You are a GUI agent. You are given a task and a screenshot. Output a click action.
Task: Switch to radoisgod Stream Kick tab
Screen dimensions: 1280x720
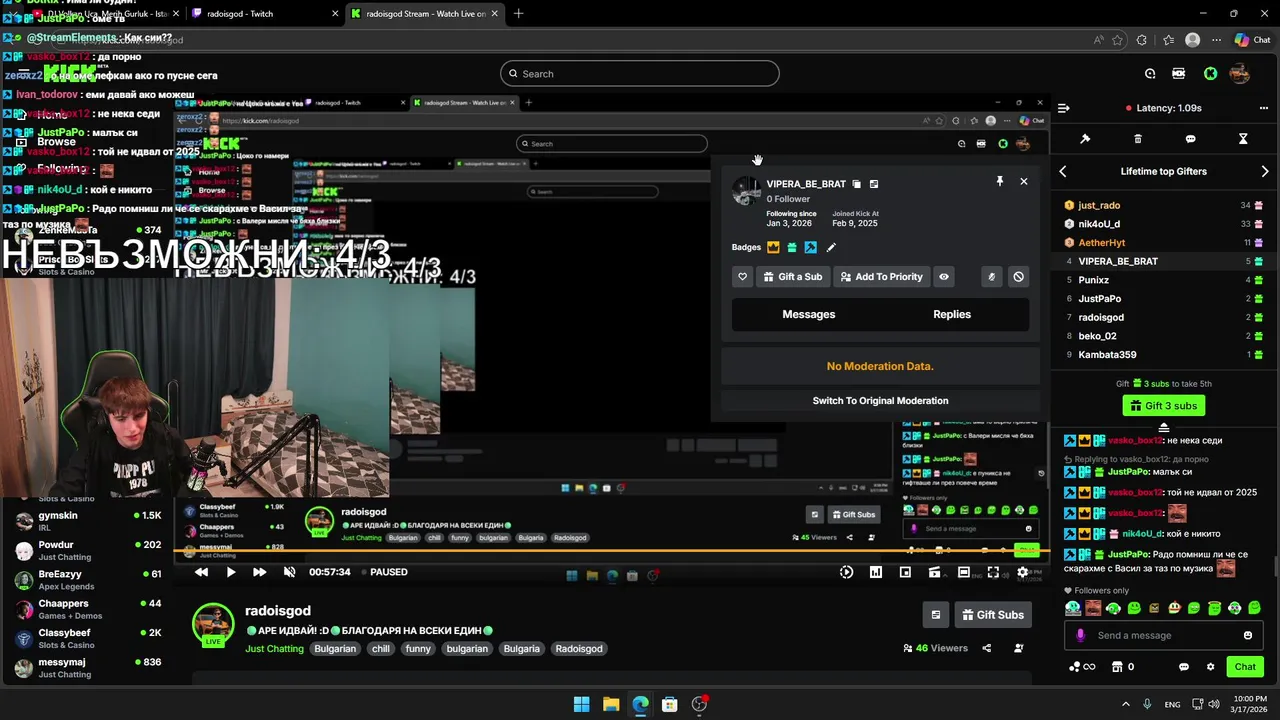(x=425, y=14)
